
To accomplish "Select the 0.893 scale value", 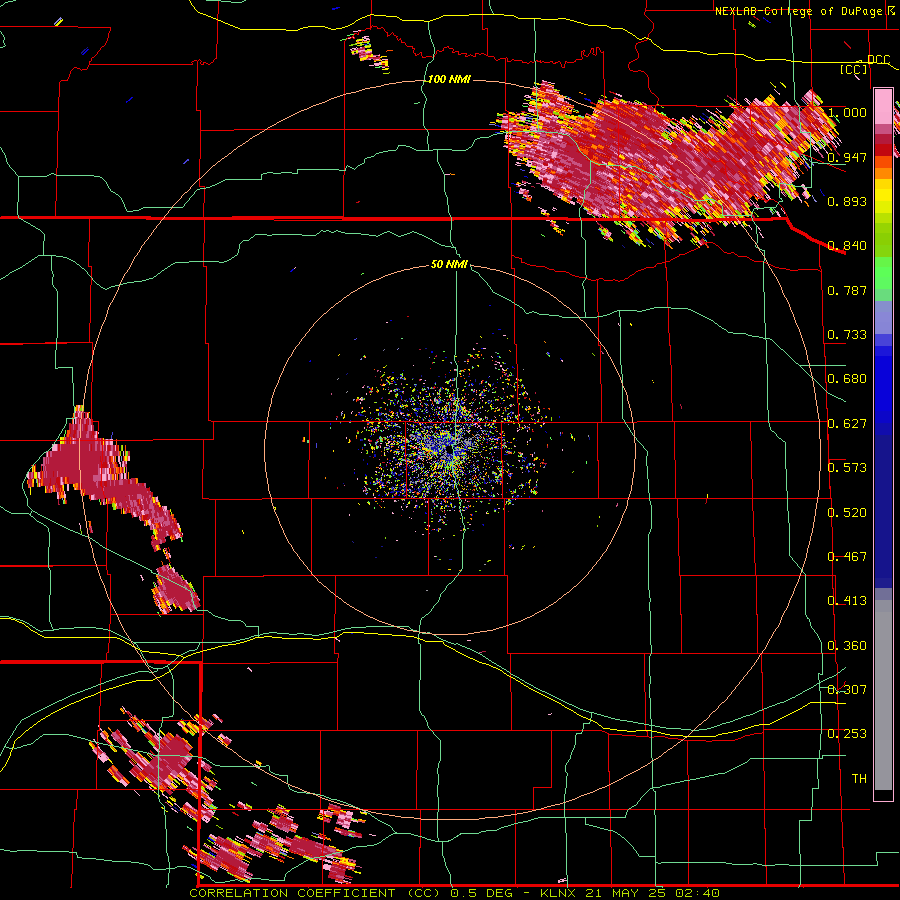I will click(x=847, y=201).
